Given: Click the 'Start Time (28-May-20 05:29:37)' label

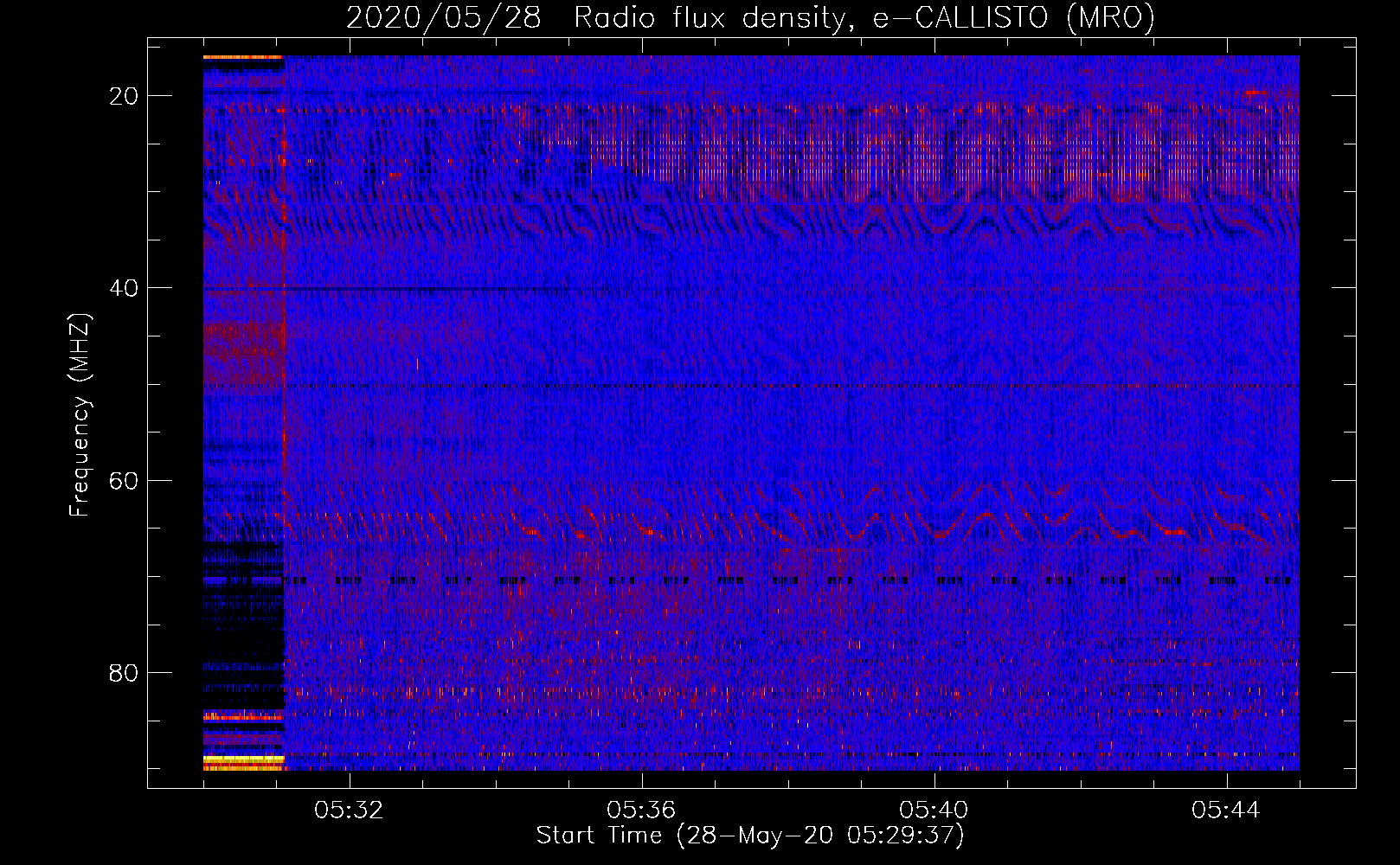Looking at the screenshot, I should click(750, 836).
